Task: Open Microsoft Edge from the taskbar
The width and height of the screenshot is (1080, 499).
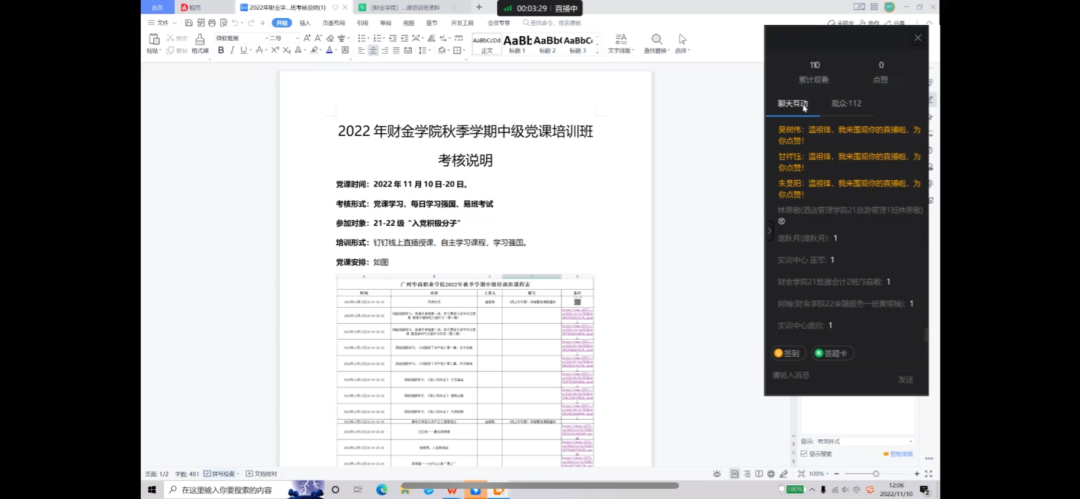Action: point(381,490)
